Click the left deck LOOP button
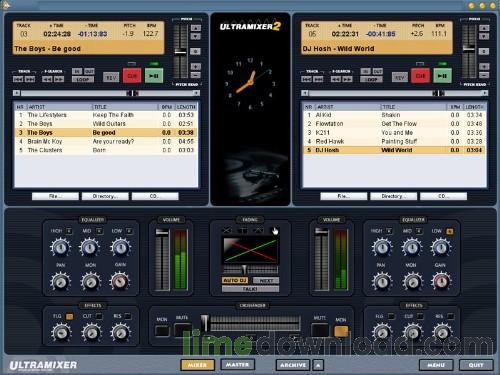Screen dimensions: 500x375 coord(83,79)
